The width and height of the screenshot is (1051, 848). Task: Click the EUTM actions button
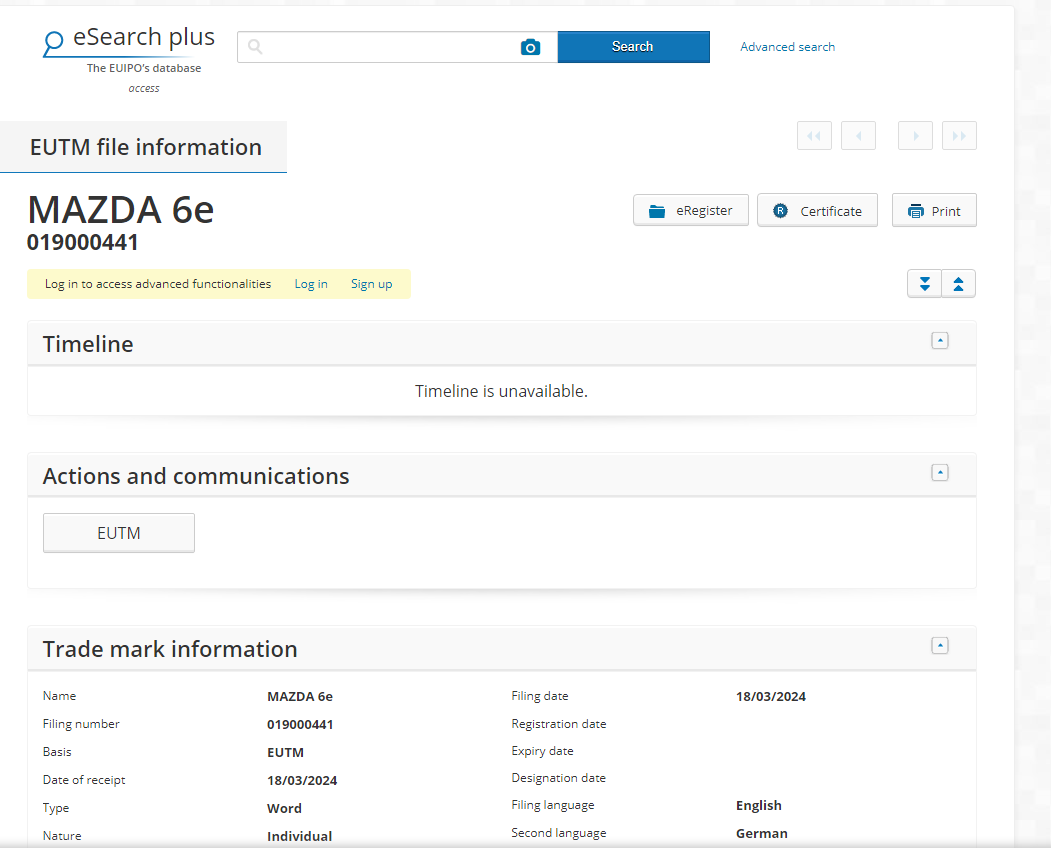(x=119, y=533)
